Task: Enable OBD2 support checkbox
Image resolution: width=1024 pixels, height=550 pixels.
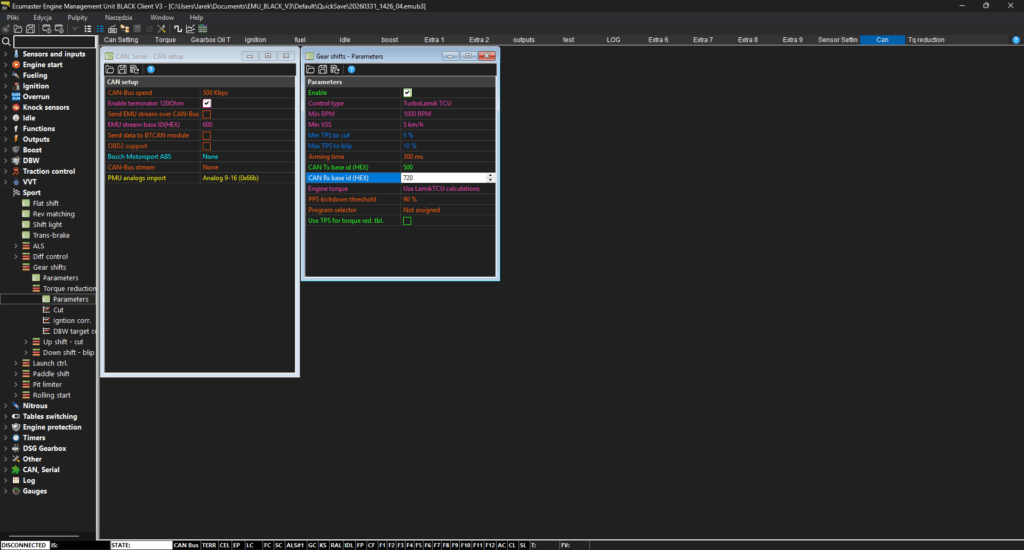Action: pos(207,146)
